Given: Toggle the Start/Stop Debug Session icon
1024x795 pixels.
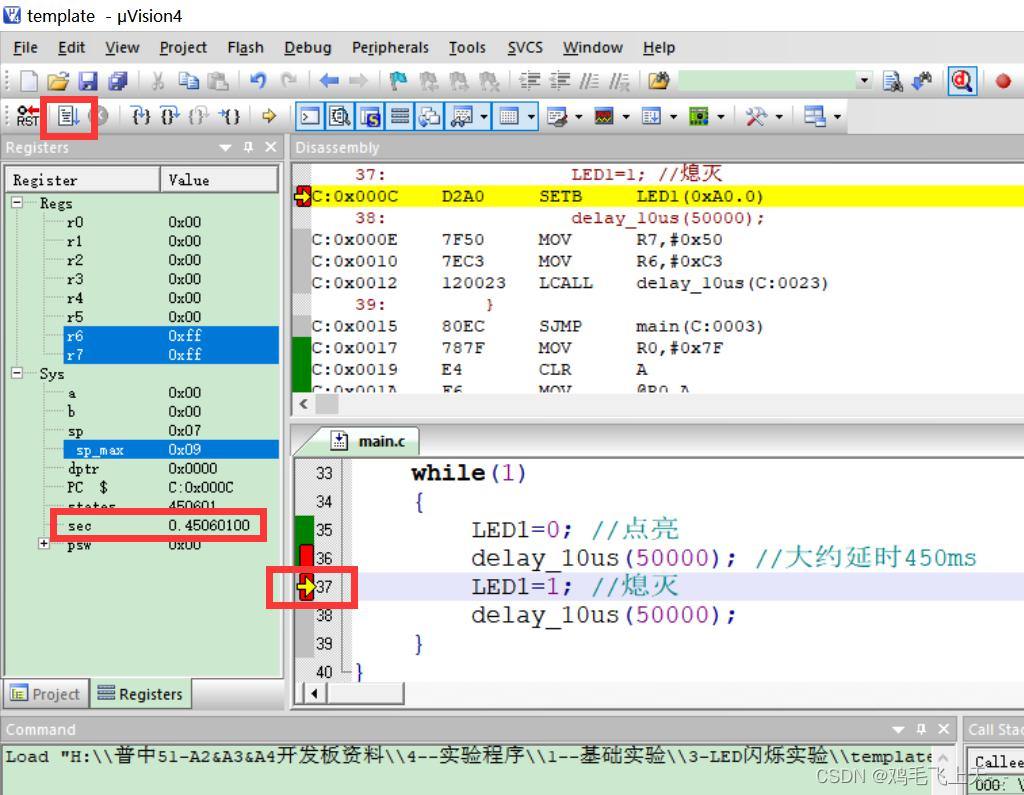Looking at the screenshot, I should click(962, 81).
